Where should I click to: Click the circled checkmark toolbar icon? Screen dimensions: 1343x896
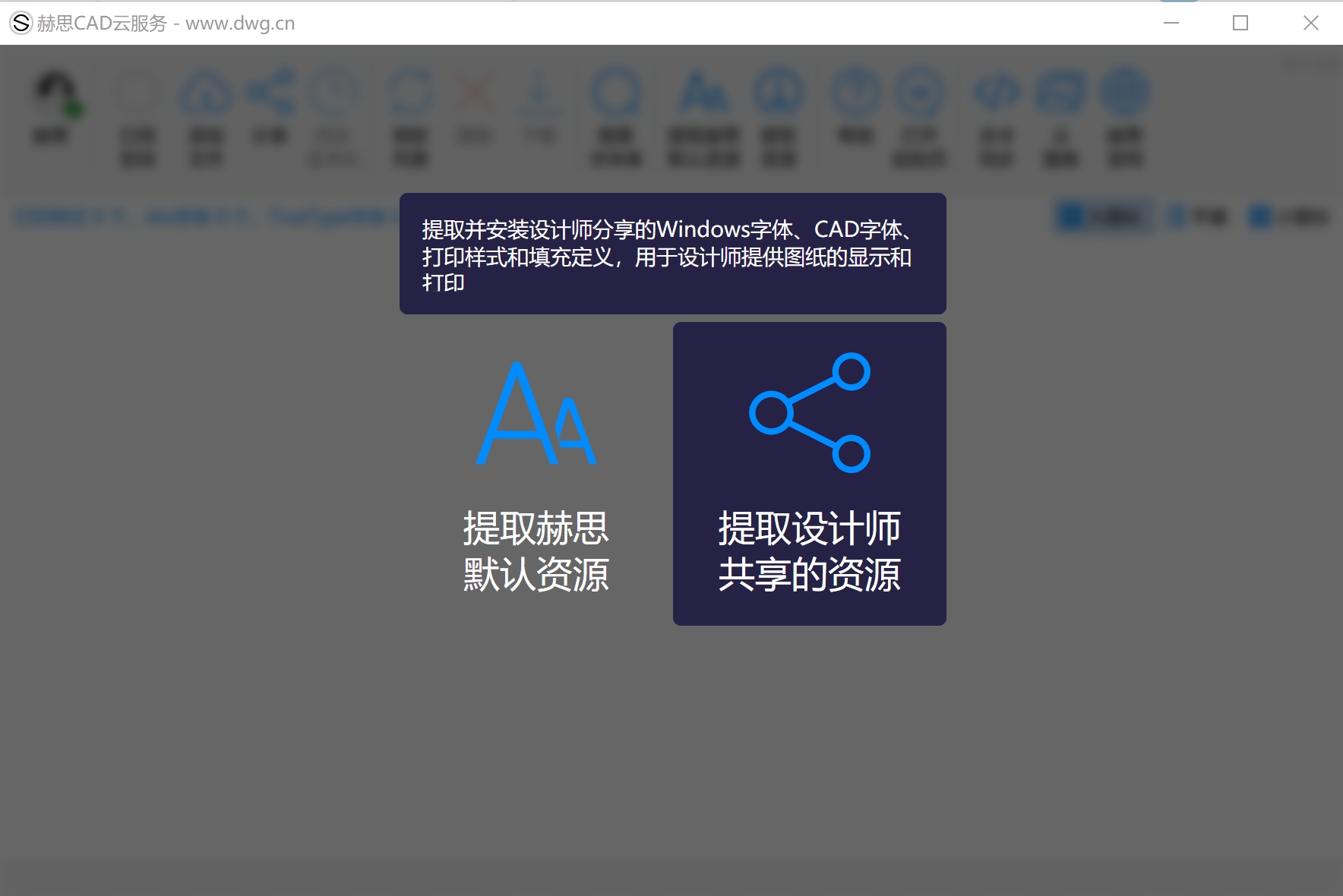point(856,93)
